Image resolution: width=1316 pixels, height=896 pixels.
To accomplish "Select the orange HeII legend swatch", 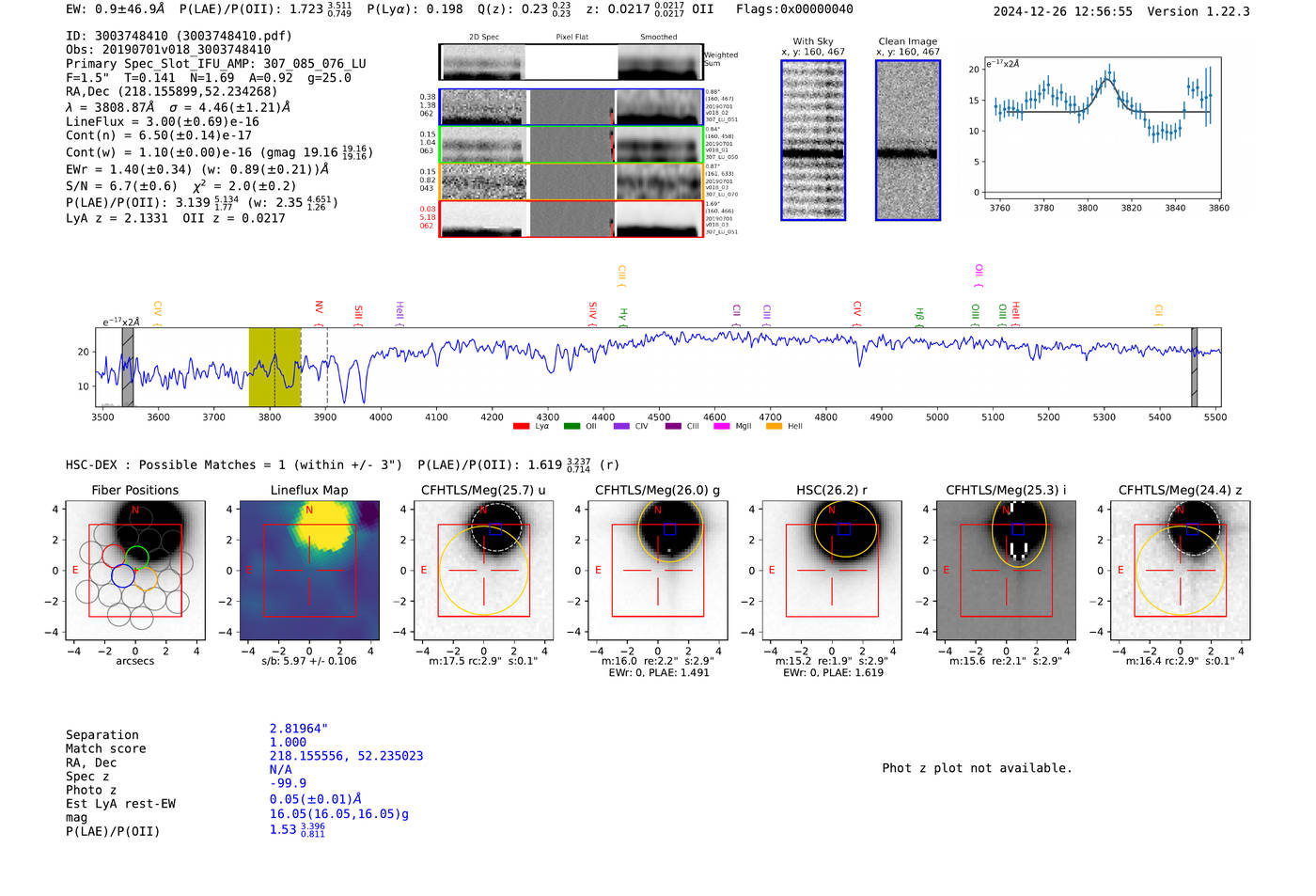I will coord(774,427).
